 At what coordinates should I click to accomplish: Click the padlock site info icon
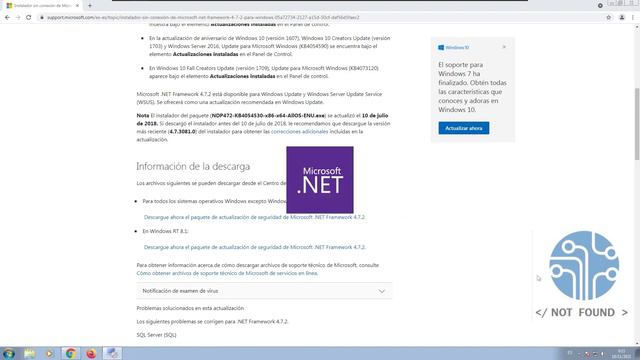point(42,18)
